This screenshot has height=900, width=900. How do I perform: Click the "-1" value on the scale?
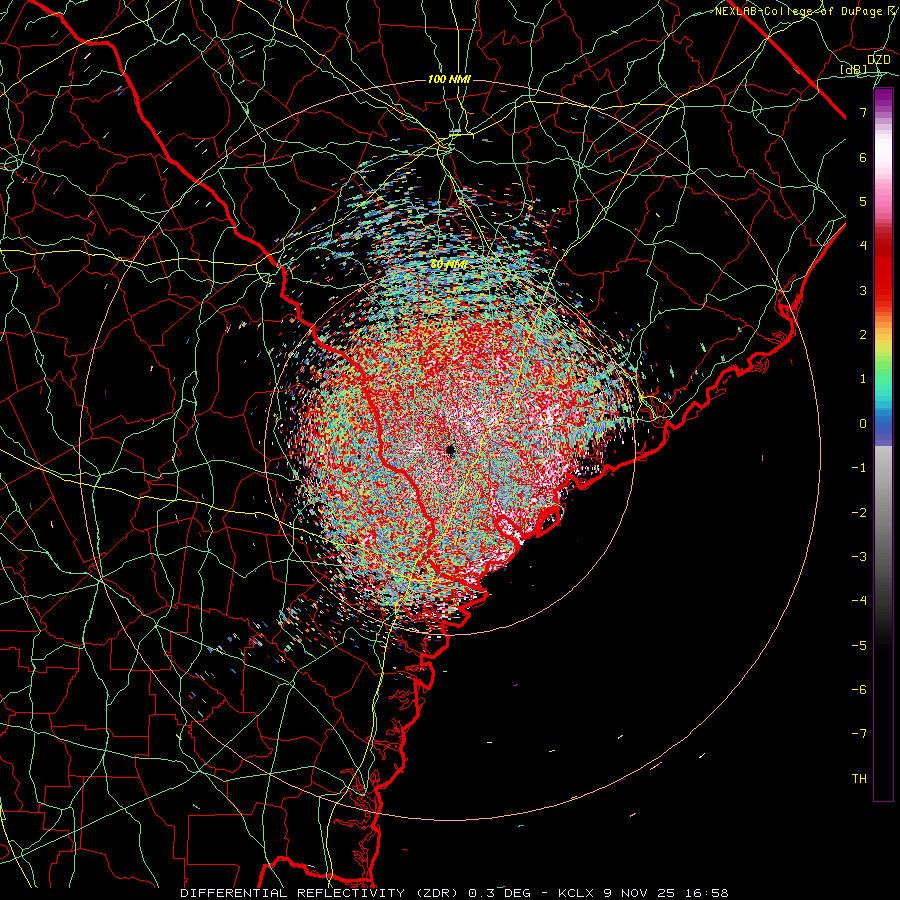click(859, 468)
